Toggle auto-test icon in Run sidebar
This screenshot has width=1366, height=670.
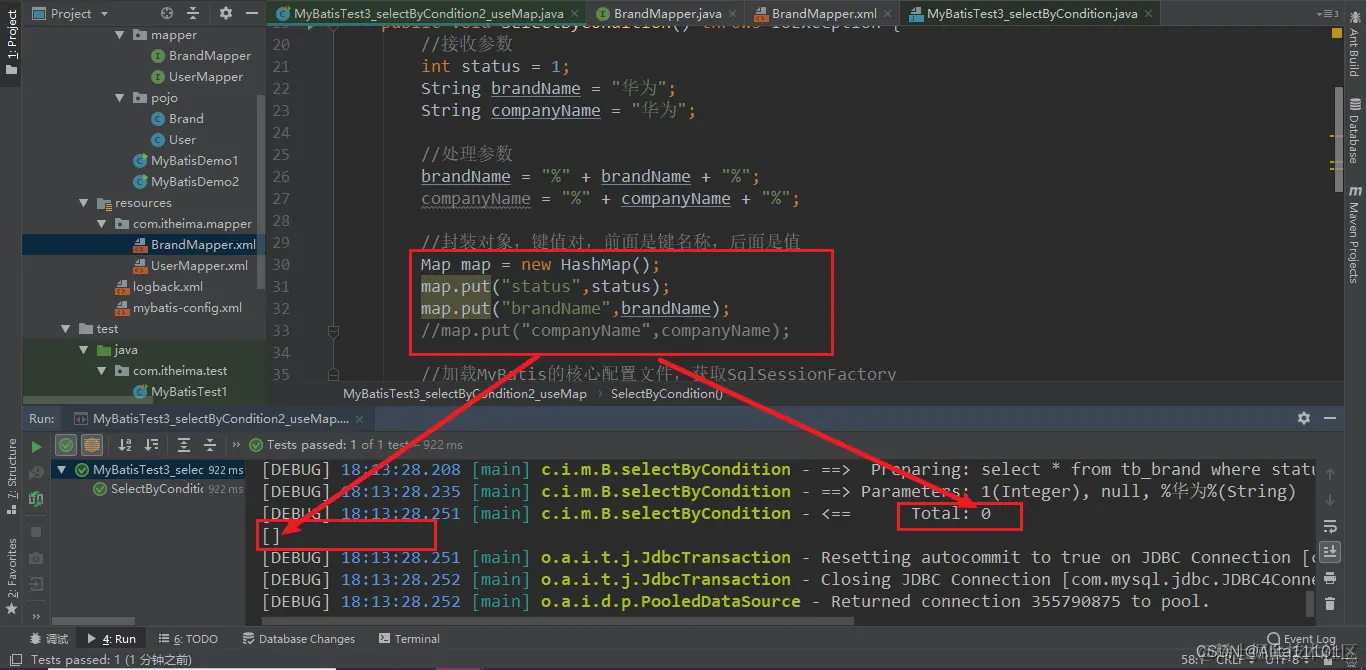click(x=36, y=498)
